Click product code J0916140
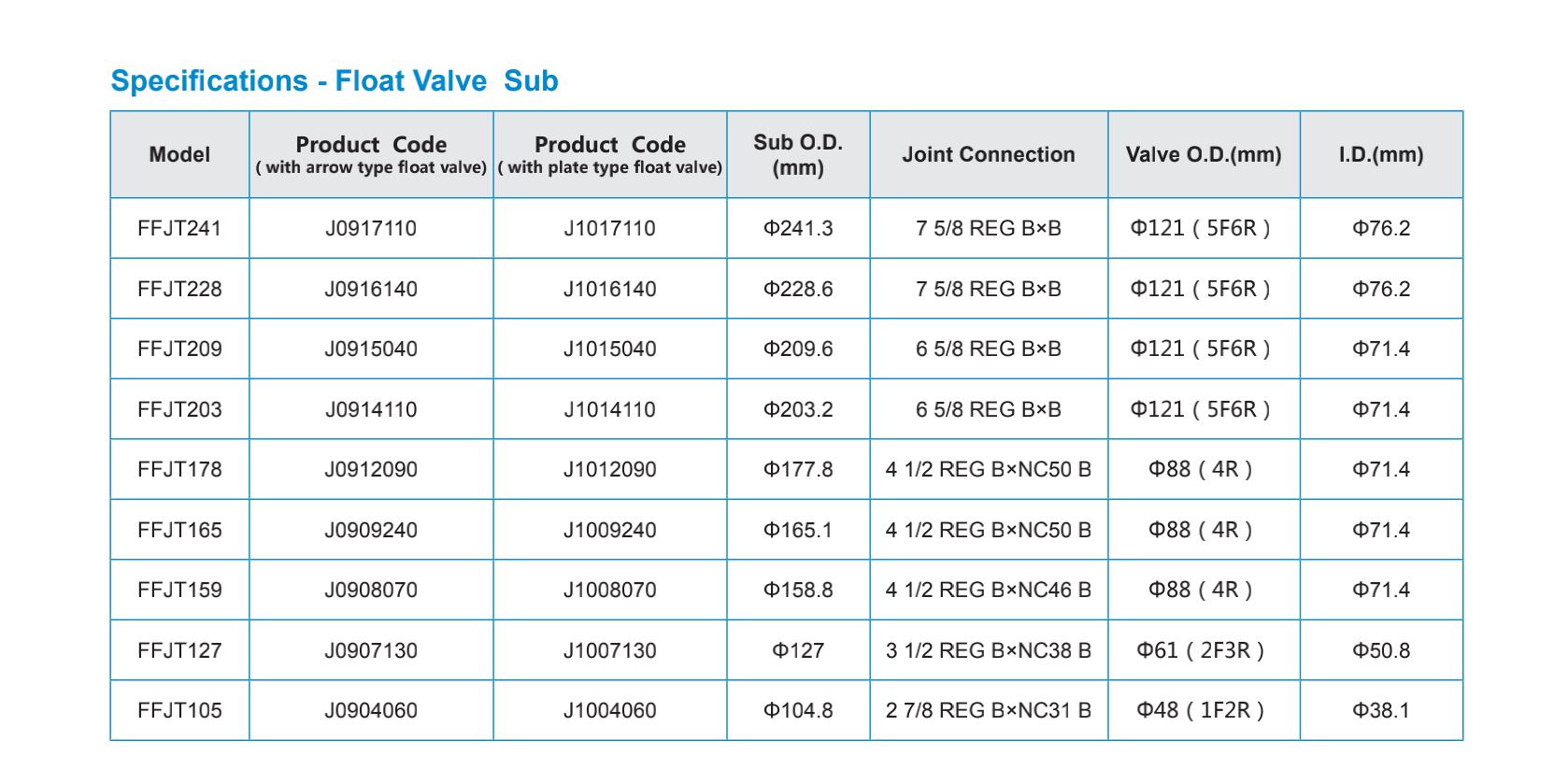Screen dimensions: 1568x769 pyautogui.click(x=371, y=290)
